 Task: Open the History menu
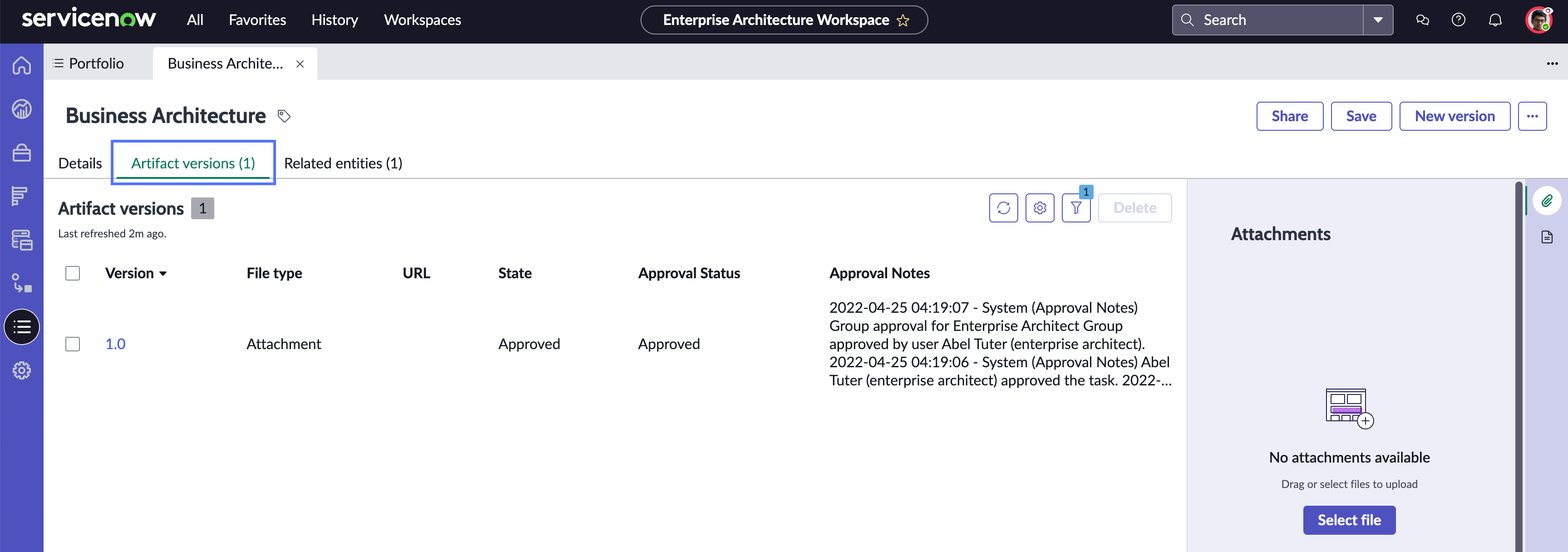[x=335, y=20]
